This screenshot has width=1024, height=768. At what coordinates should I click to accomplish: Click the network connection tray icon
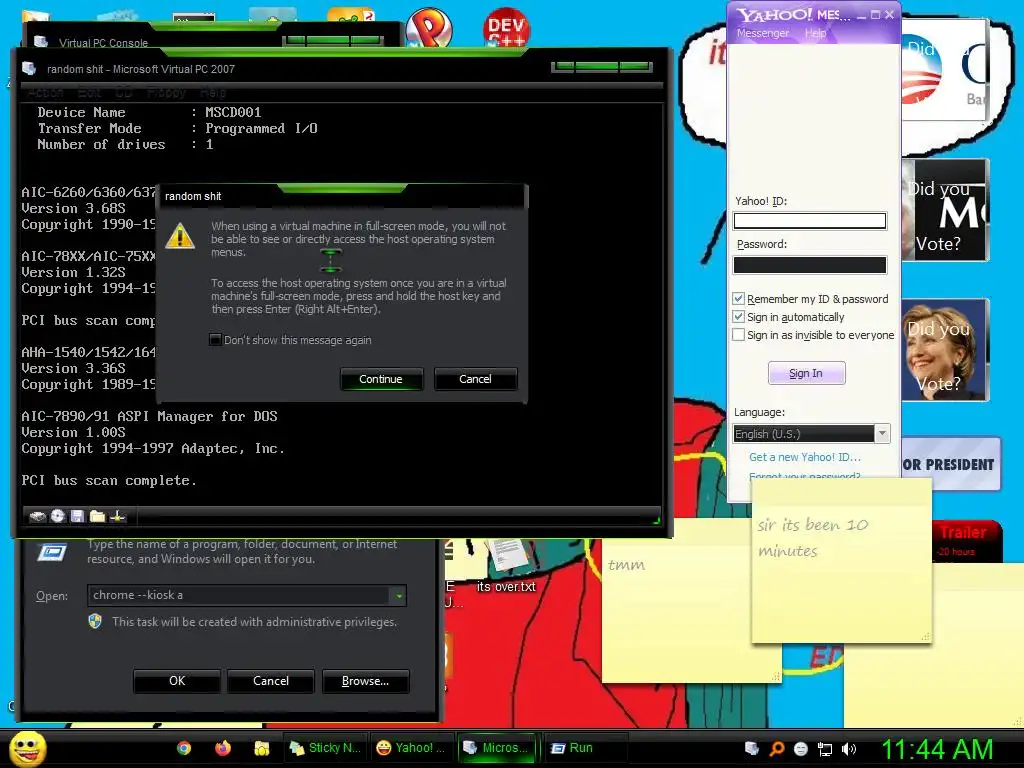pos(825,749)
